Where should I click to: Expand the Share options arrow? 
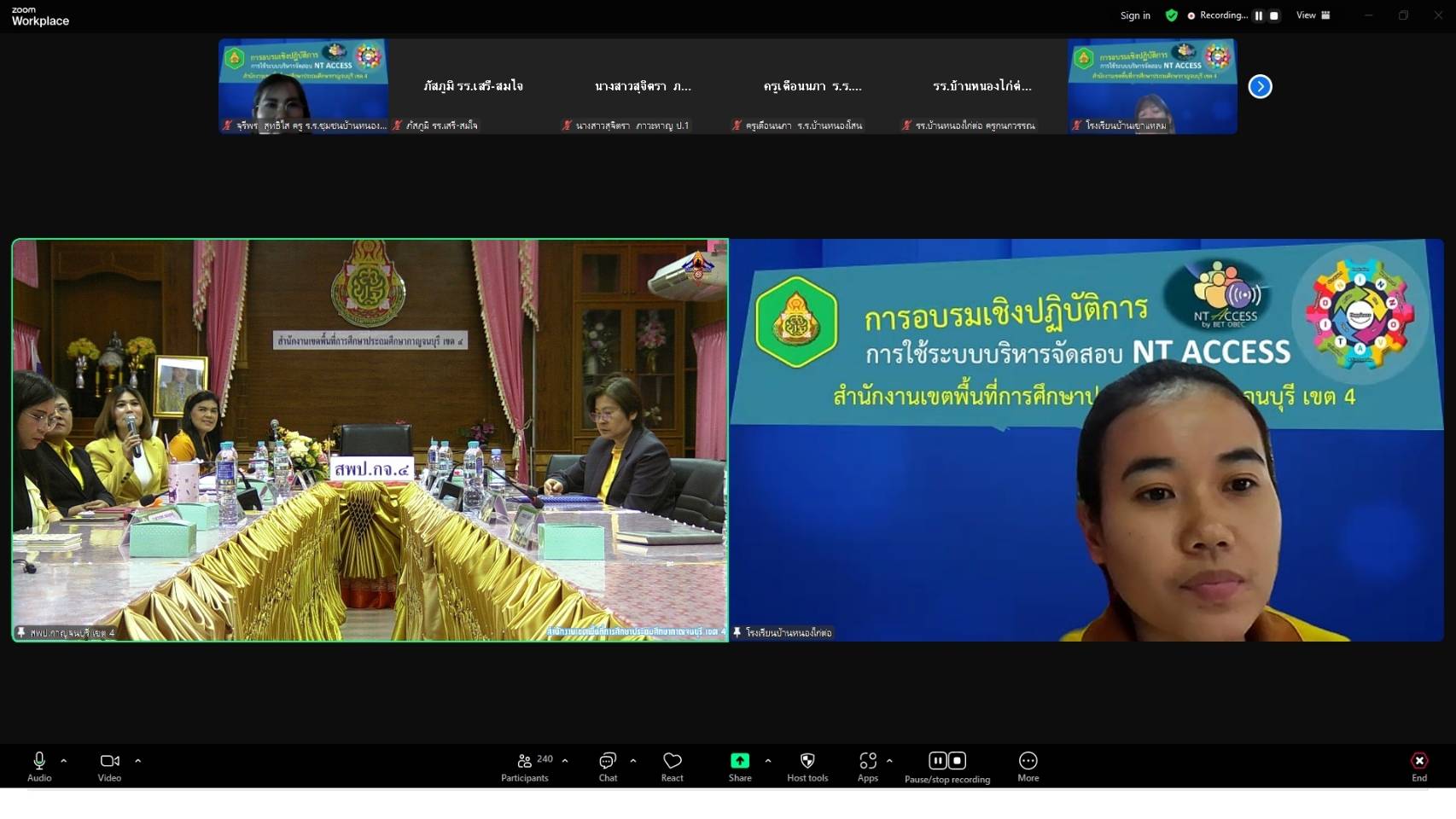point(768,760)
